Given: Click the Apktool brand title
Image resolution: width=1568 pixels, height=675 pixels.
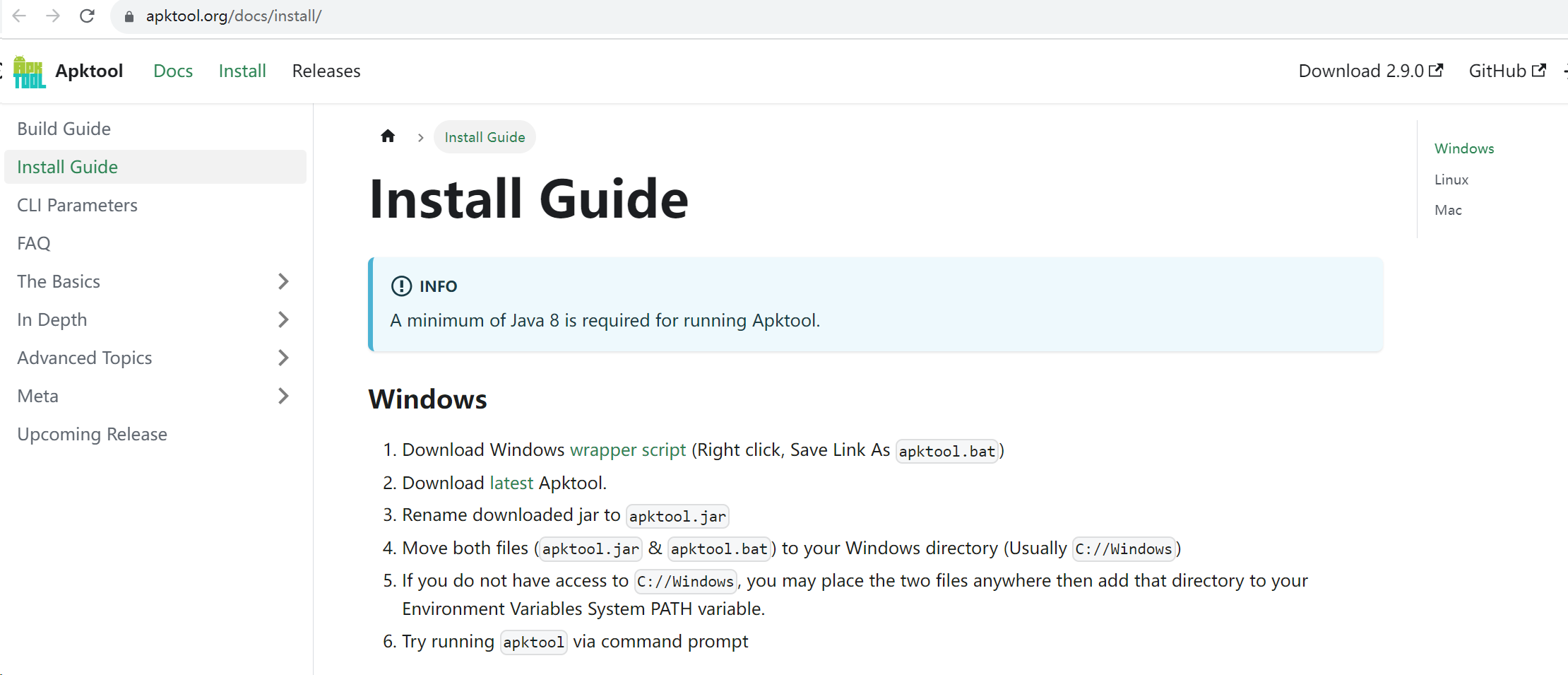Looking at the screenshot, I should point(89,71).
